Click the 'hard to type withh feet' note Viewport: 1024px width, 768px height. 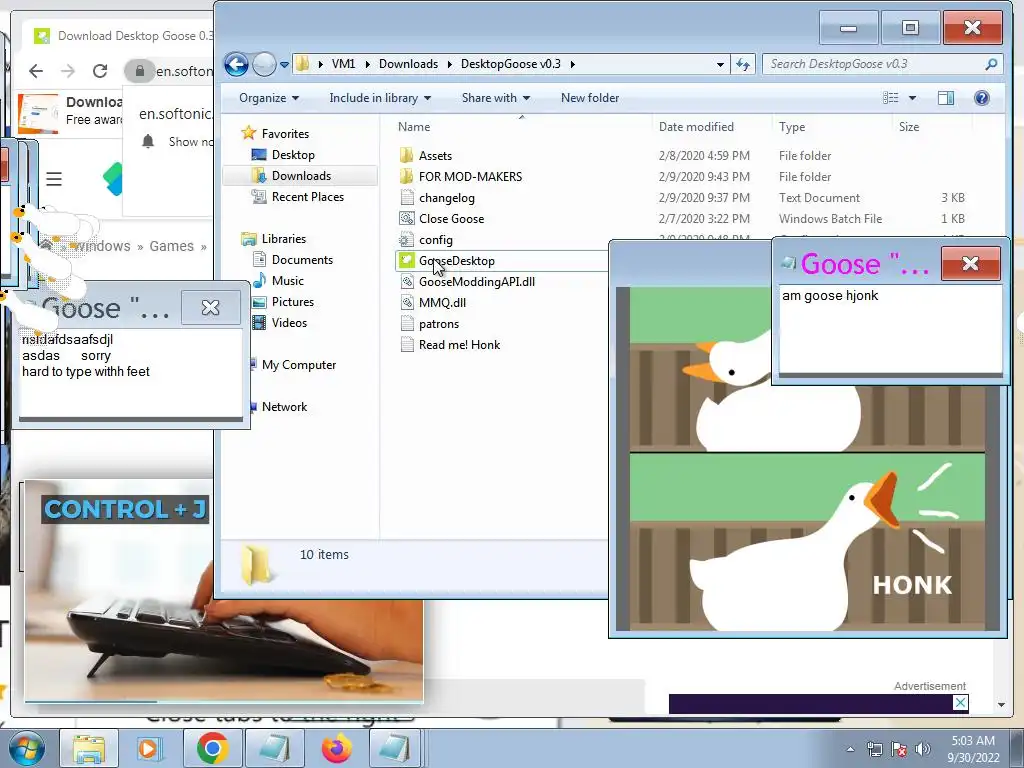click(x=86, y=372)
